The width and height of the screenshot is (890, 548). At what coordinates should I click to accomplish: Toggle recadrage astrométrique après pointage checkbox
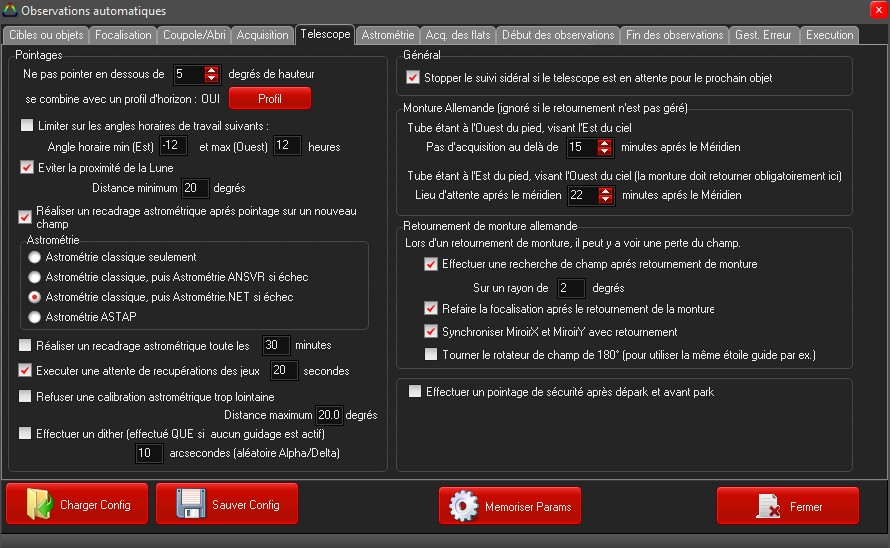pos(25,217)
